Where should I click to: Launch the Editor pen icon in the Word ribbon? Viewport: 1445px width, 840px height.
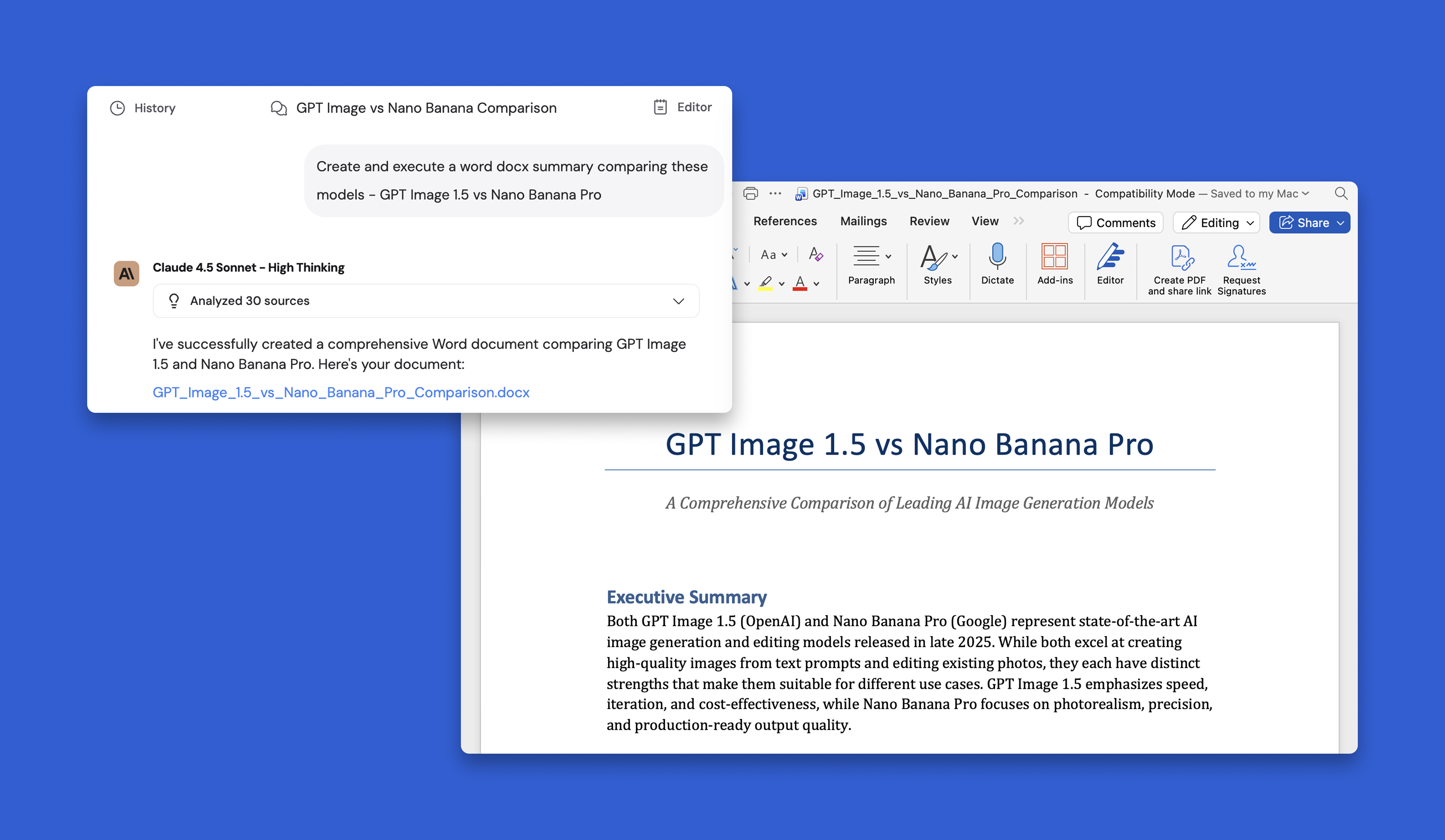(x=1109, y=256)
